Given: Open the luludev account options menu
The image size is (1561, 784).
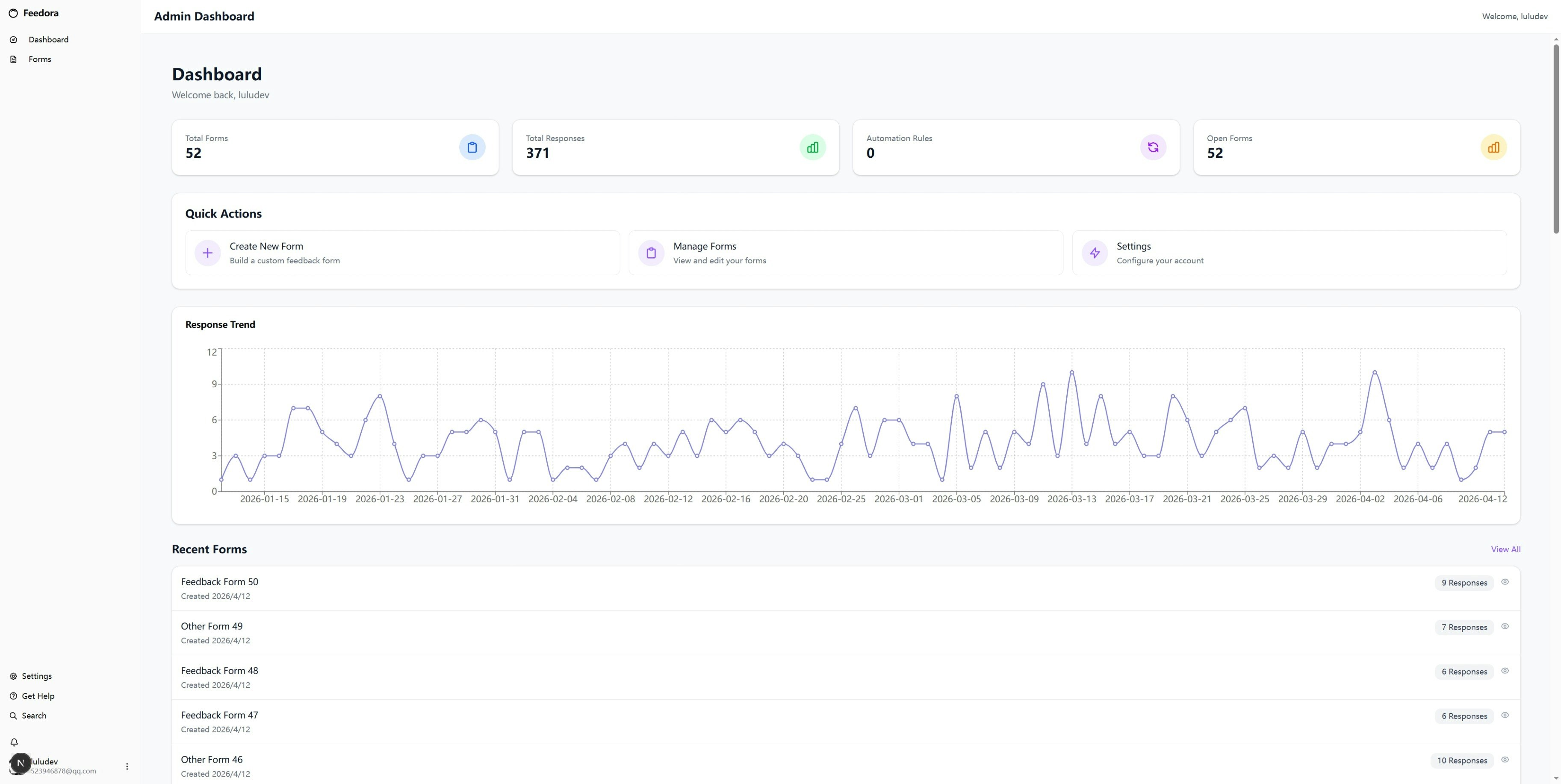Looking at the screenshot, I should [127, 766].
